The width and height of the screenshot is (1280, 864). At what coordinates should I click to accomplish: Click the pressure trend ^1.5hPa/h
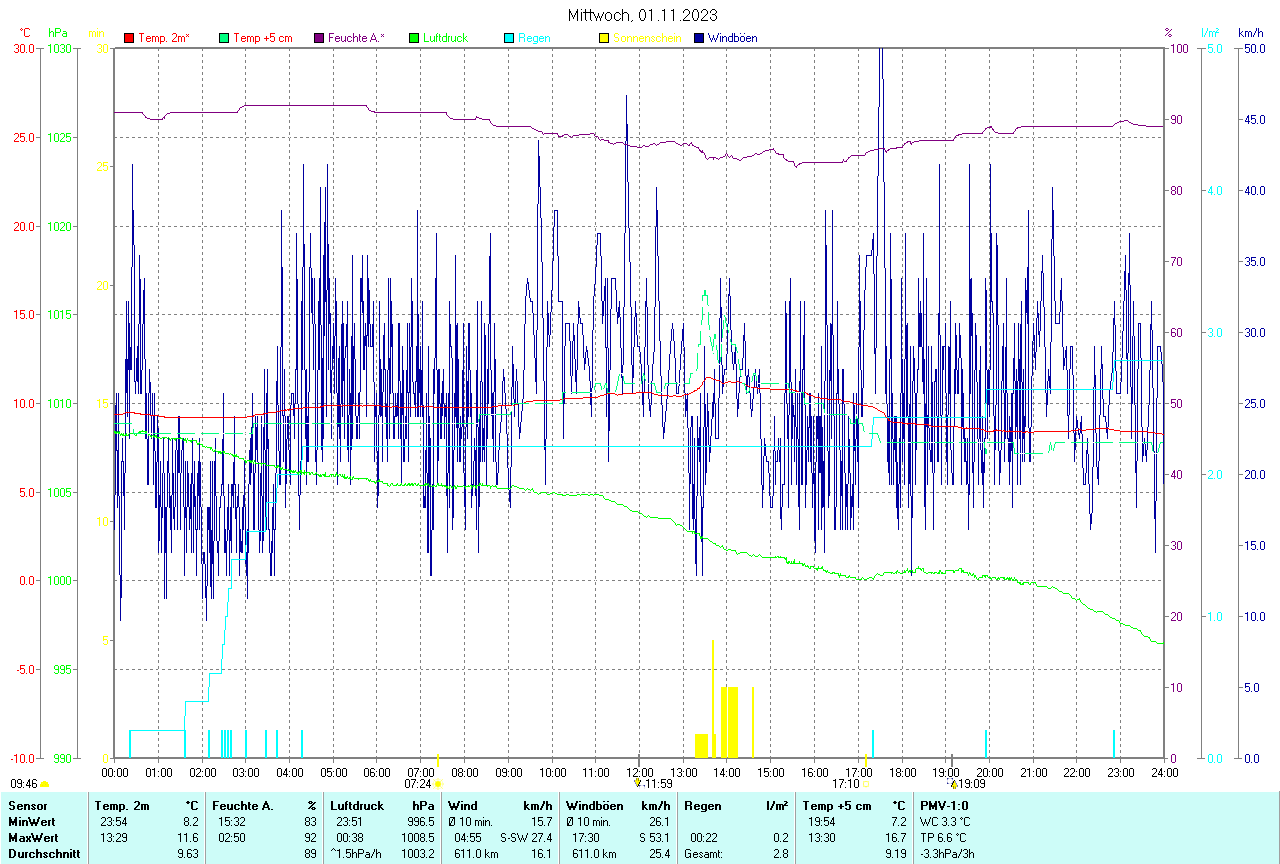tap(357, 854)
